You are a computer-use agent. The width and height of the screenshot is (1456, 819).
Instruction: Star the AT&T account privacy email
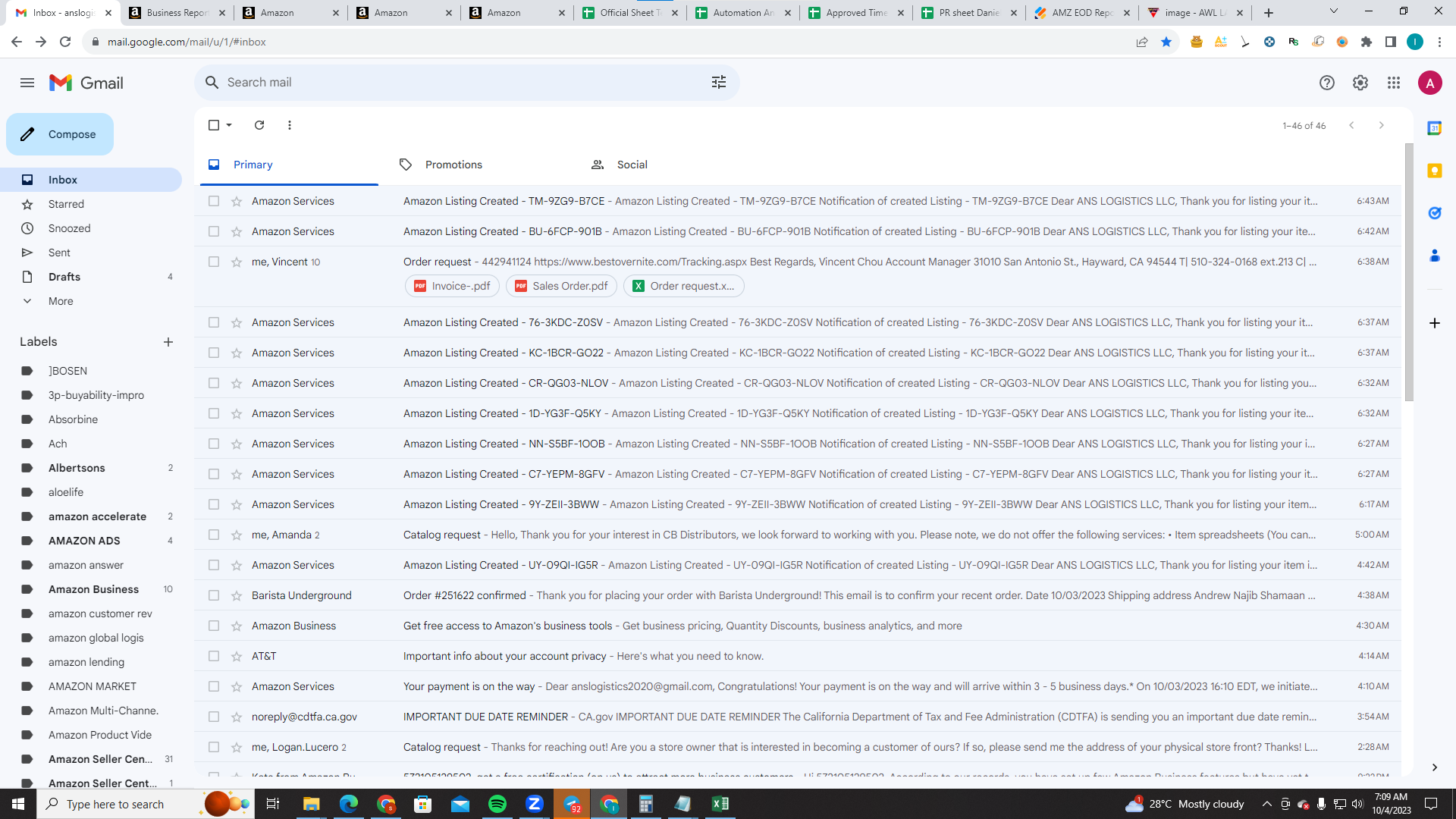(x=237, y=656)
